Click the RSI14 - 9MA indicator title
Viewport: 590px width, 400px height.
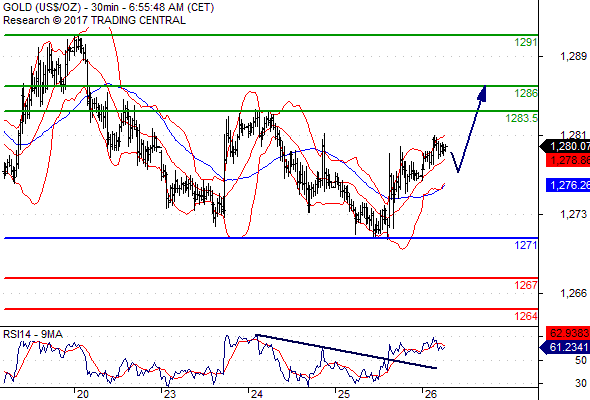33,334
